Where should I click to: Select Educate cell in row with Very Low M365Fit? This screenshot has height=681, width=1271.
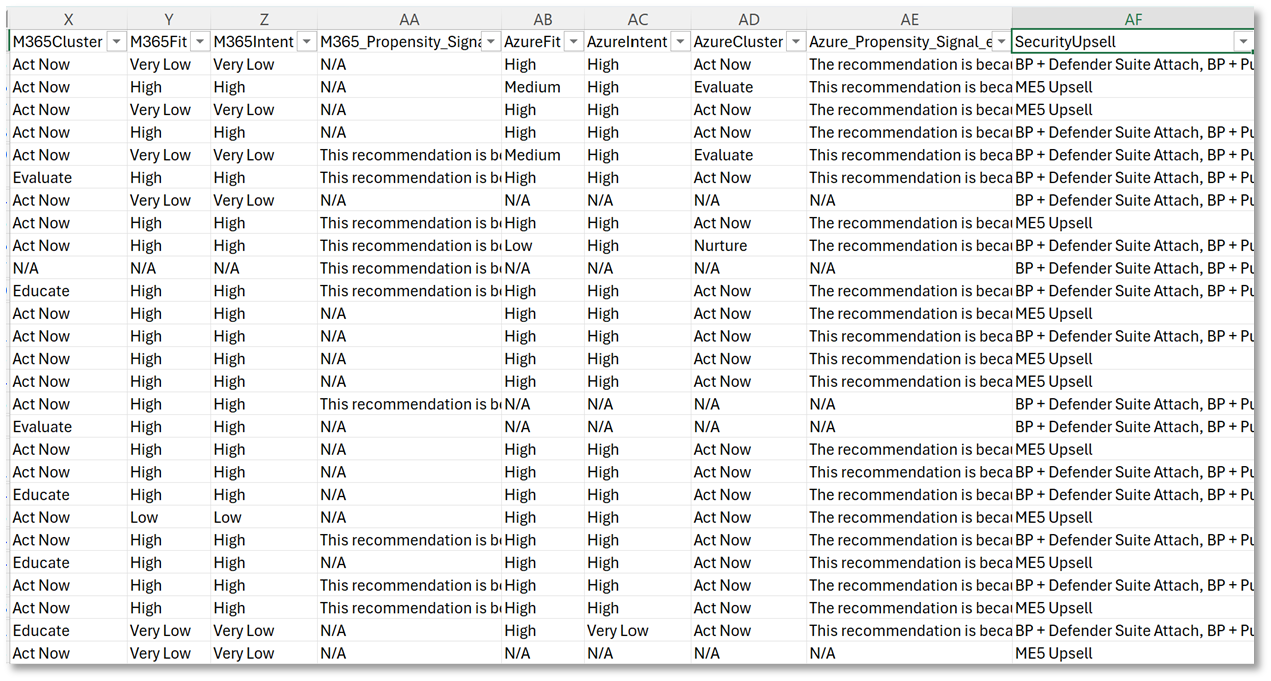[68, 630]
